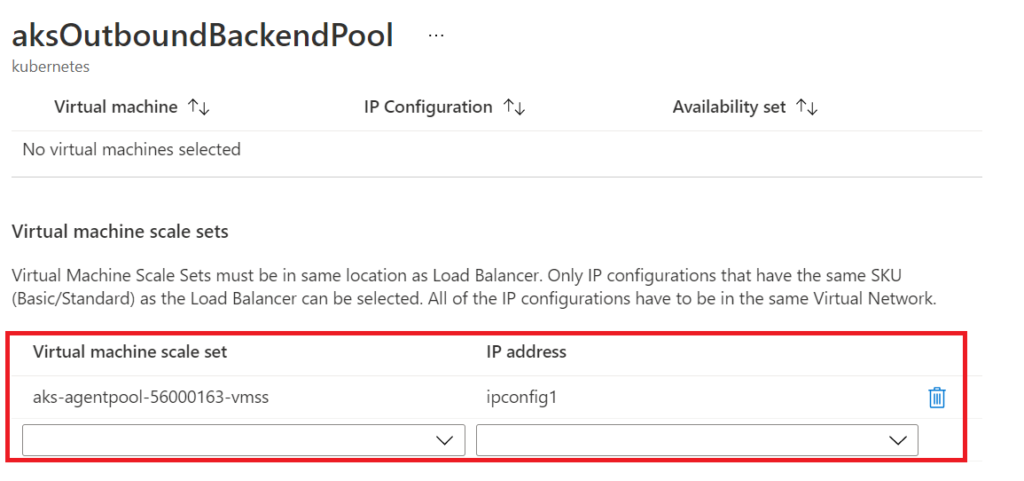
Task: Click the chevron arrow of the IP address dropdown
Action: [x=898, y=441]
